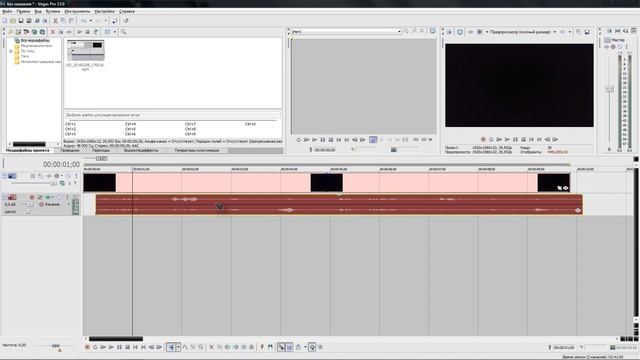
Task: Open the edit tool dropdown arrow
Action: 178,347
